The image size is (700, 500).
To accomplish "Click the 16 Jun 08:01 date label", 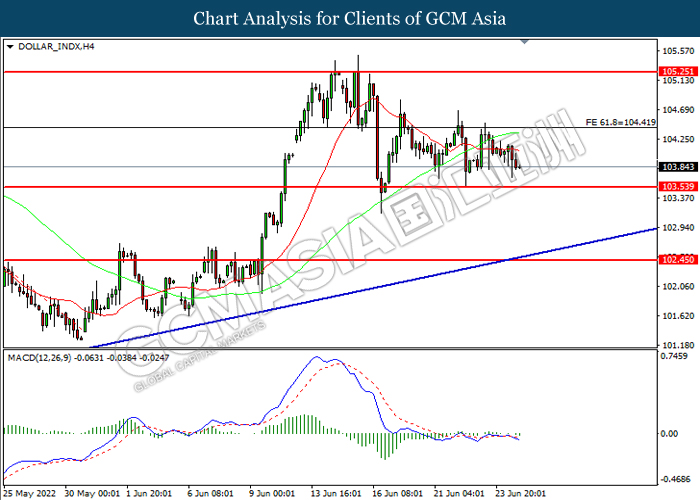I will [x=397, y=493].
